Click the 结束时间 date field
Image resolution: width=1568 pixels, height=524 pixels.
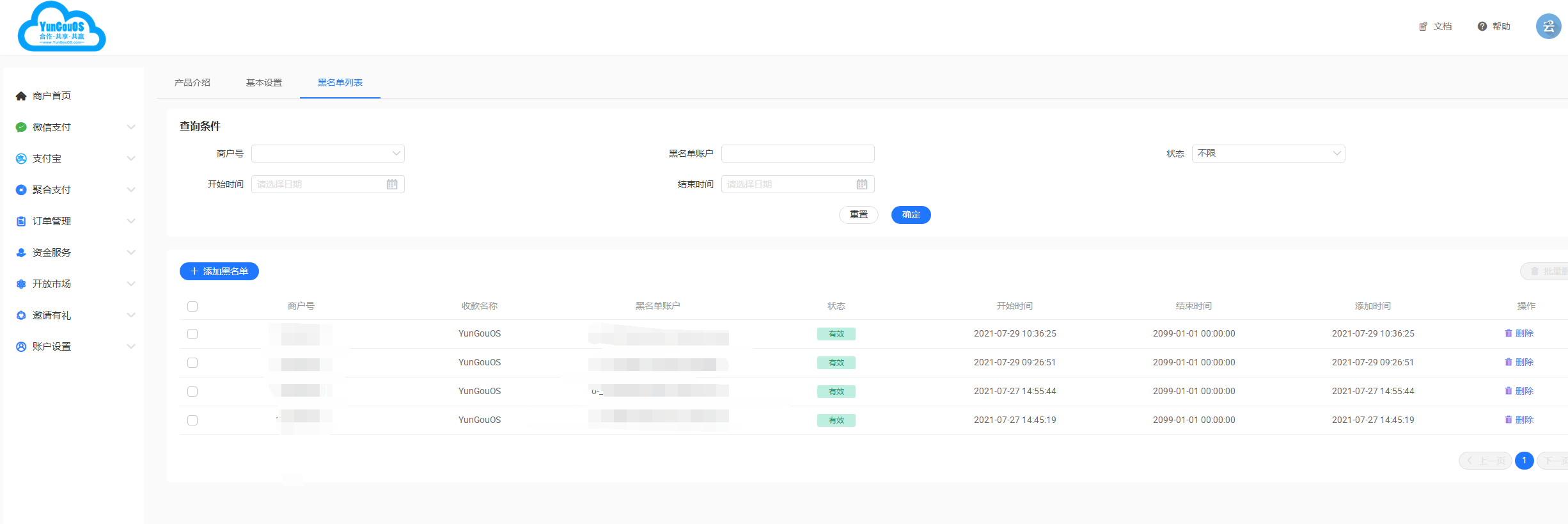pyautogui.click(x=798, y=184)
